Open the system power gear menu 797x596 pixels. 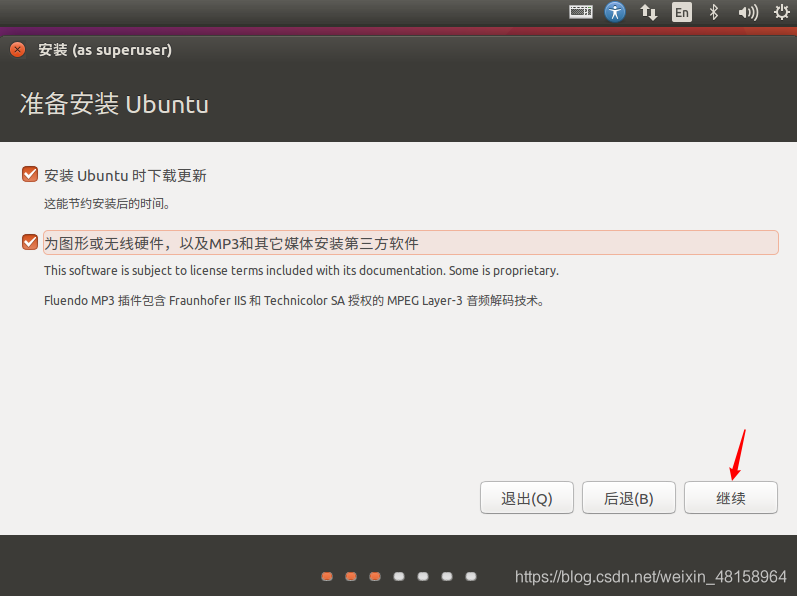[782, 12]
